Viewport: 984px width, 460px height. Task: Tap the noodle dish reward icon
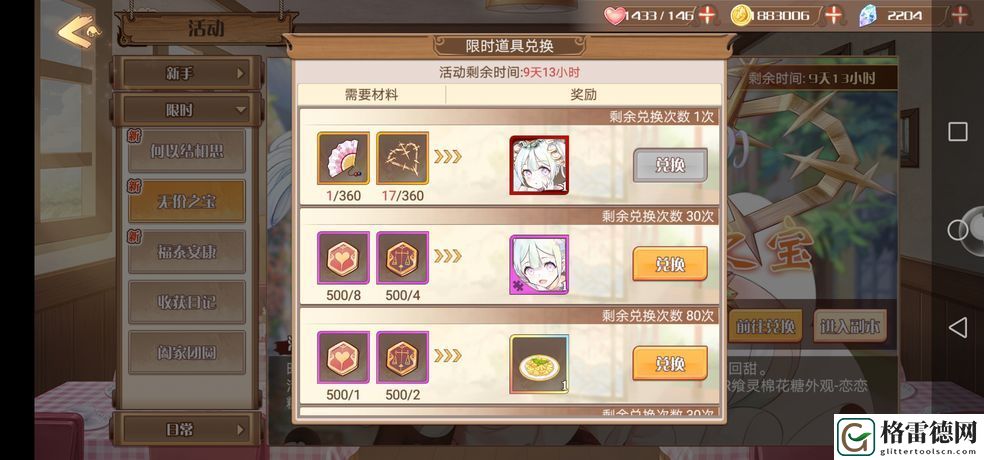539,364
